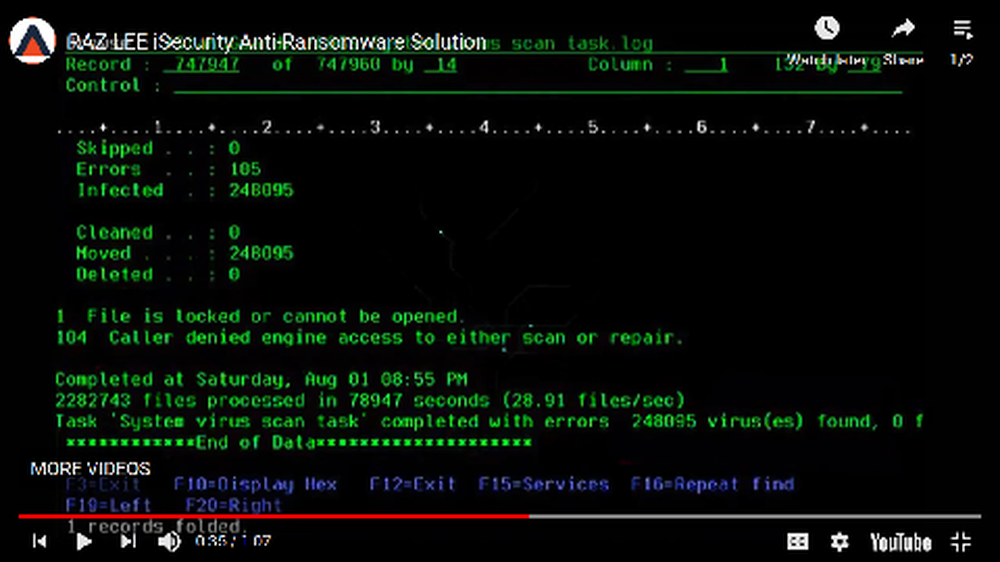Click the playlist position counter 1/2
This screenshot has height=562, width=1000.
962,59
